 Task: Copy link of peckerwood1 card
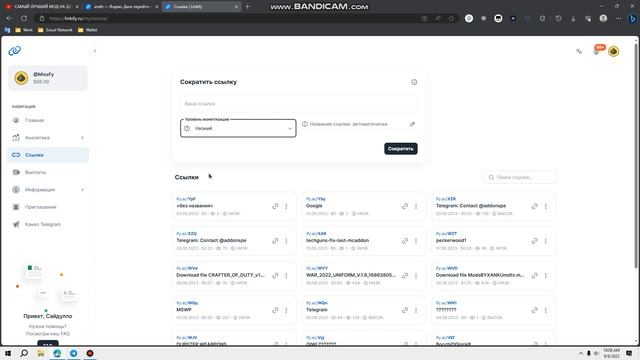click(x=535, y=241)
